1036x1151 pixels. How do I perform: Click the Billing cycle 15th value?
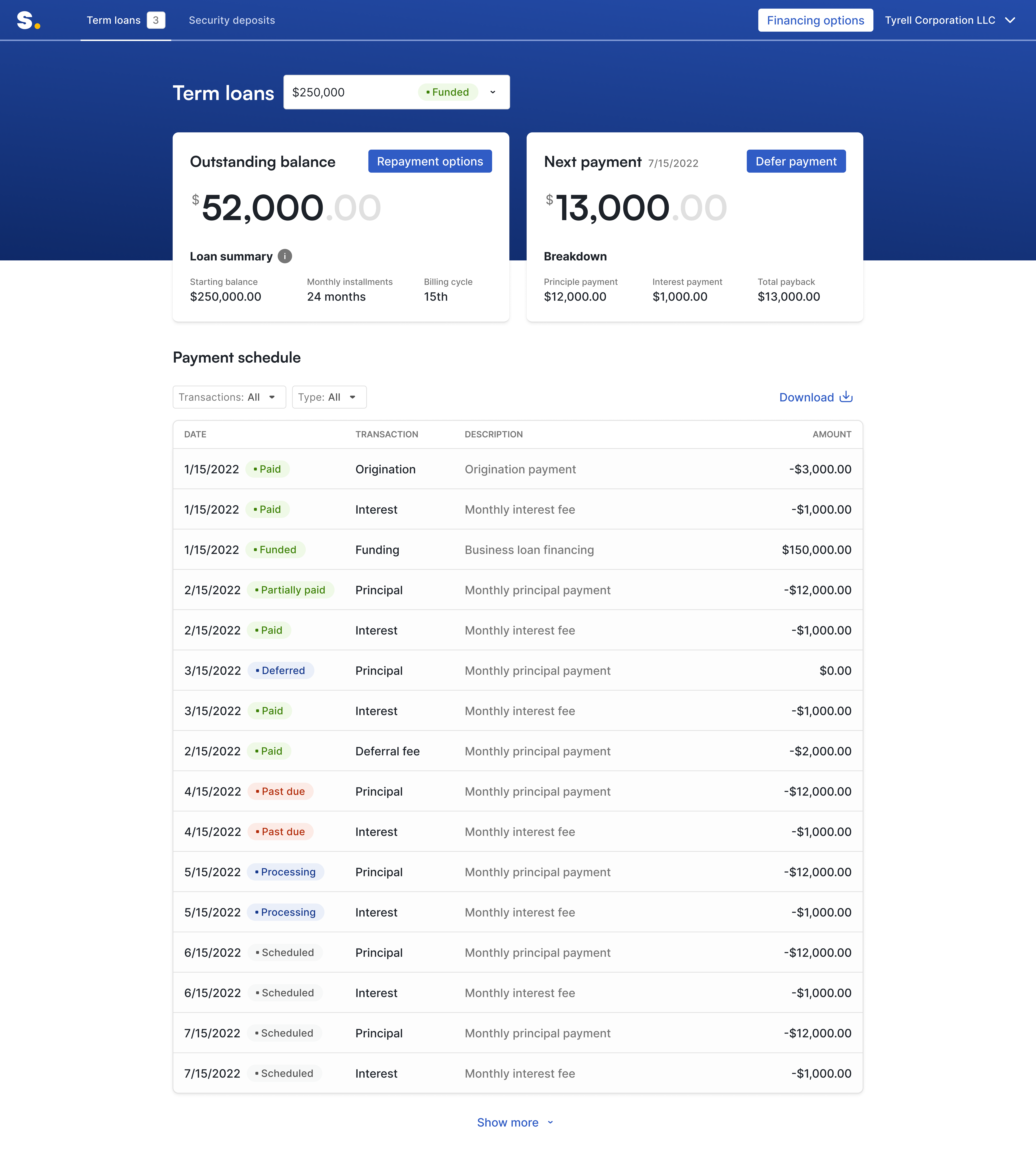(x=436, y=297)
